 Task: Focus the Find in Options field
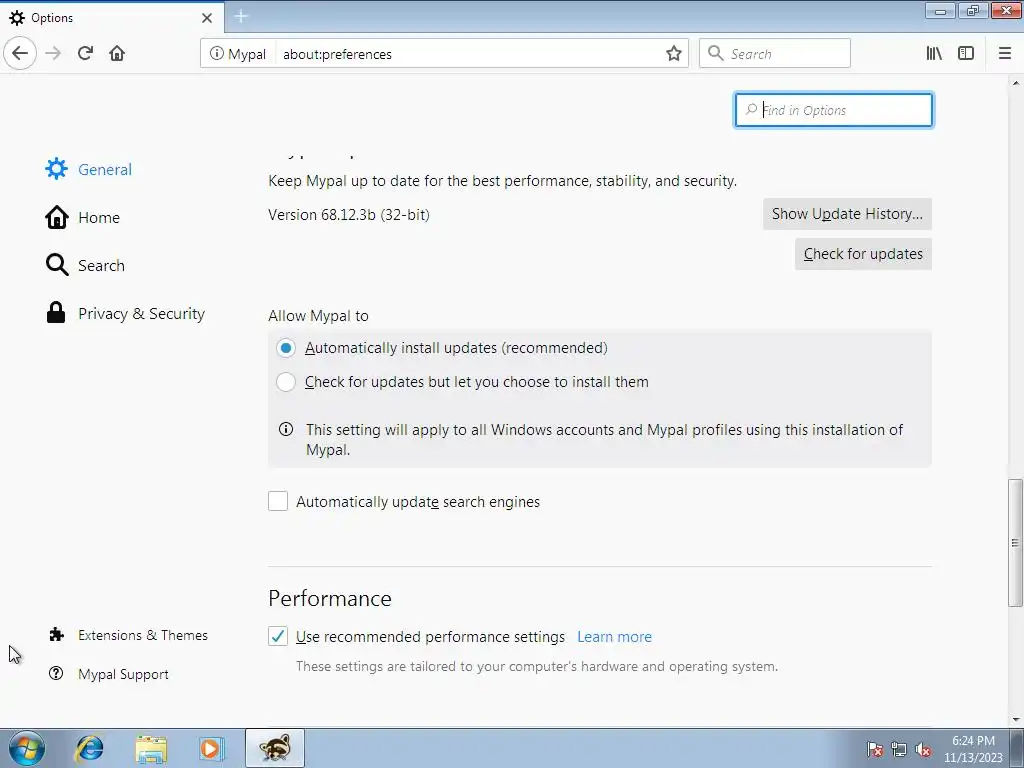pos(833,110)
